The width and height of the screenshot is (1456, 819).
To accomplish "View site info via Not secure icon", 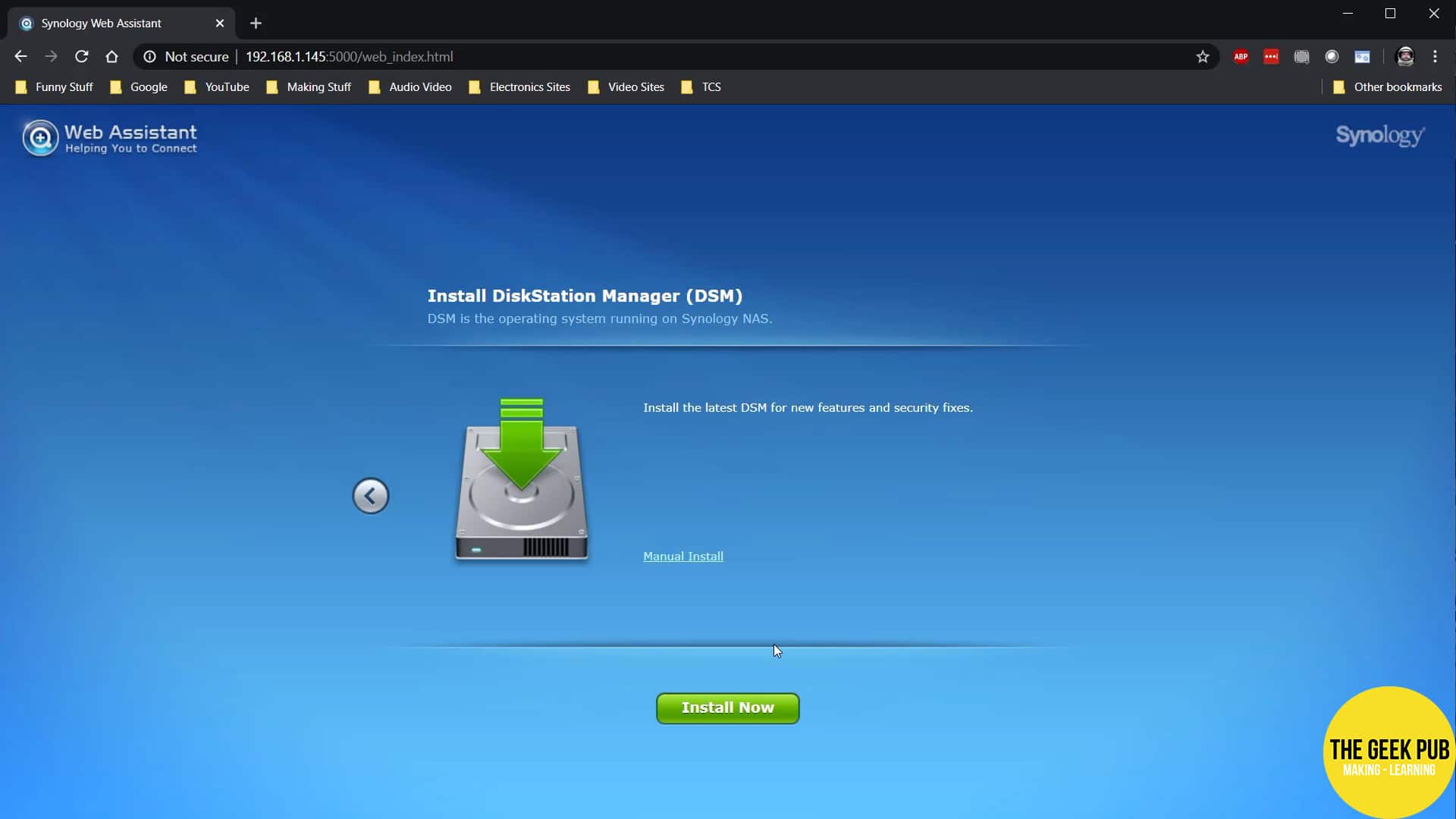I will click(149, 56).
